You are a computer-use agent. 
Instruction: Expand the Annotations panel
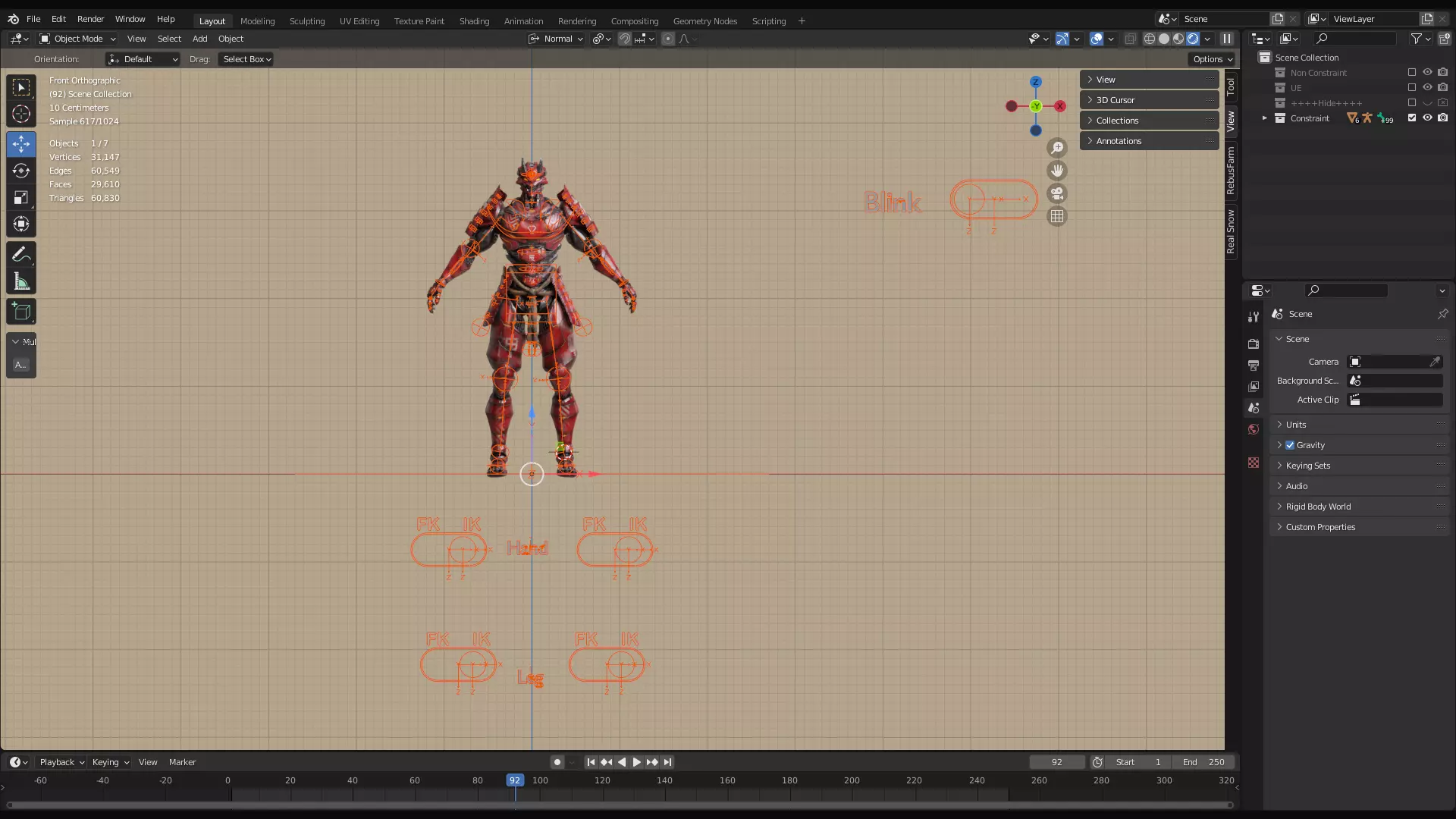tap(1150, 141)
